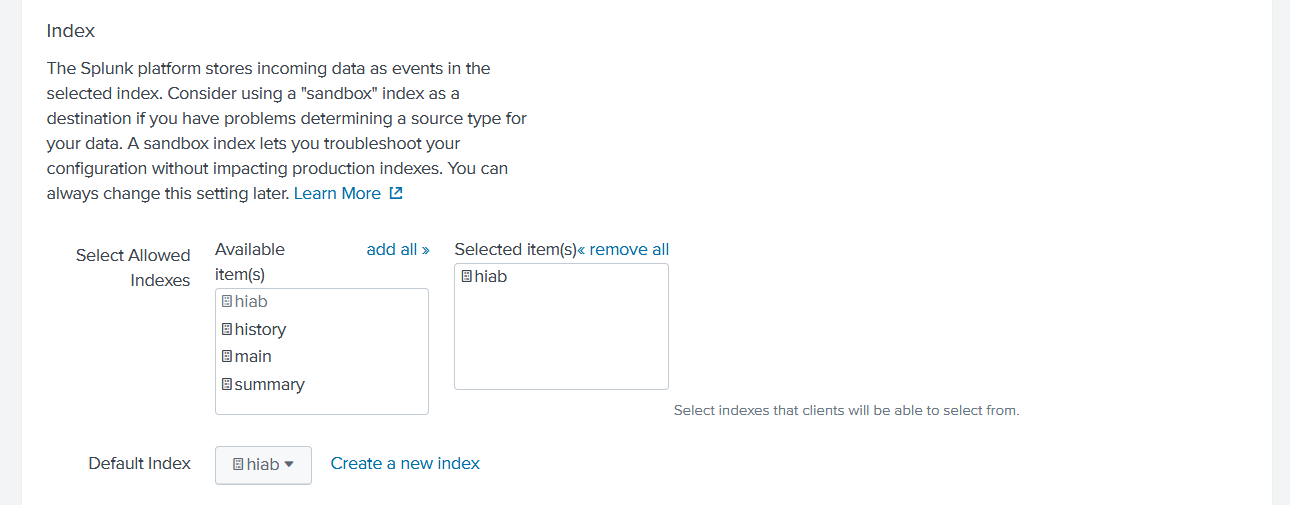1290x505 pixels.
Task: Click the index icon inside Default Index button
Action: coord(238,465)
